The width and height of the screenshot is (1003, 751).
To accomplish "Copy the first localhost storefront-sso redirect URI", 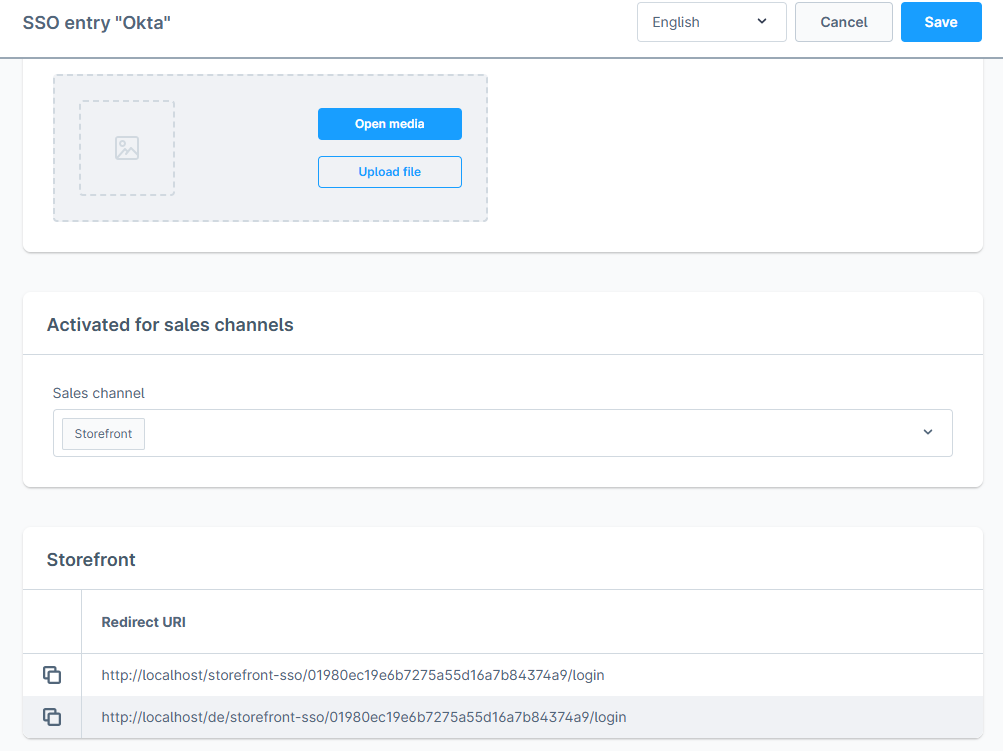I will (x=52, y=675).
